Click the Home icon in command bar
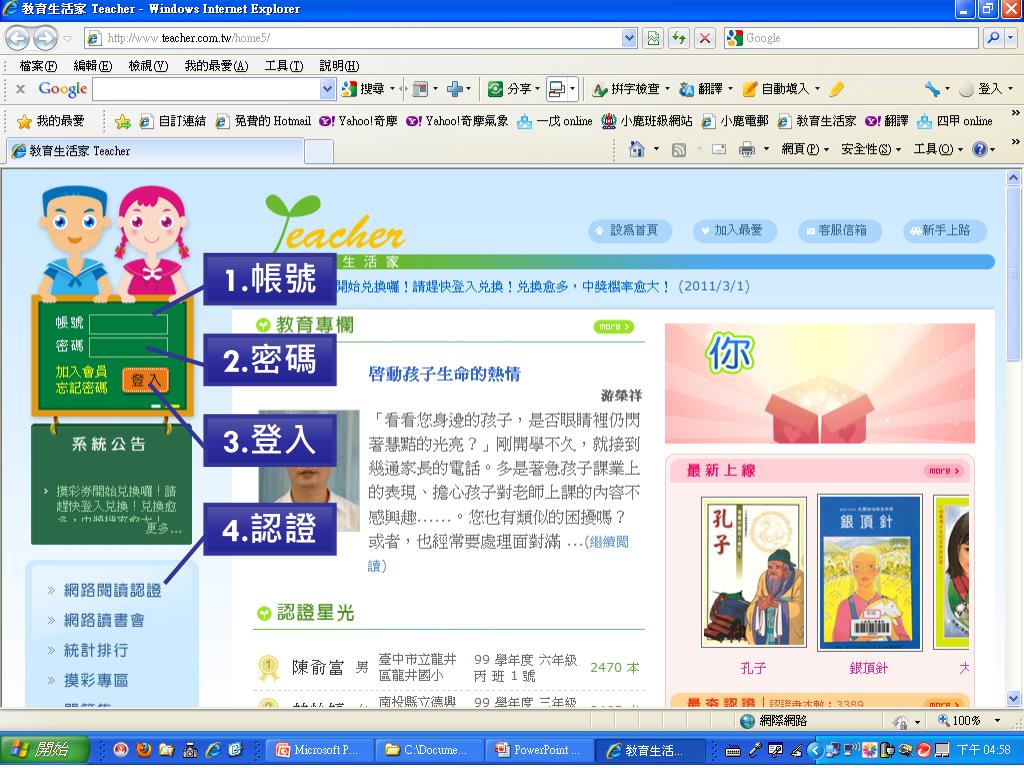 636,150
